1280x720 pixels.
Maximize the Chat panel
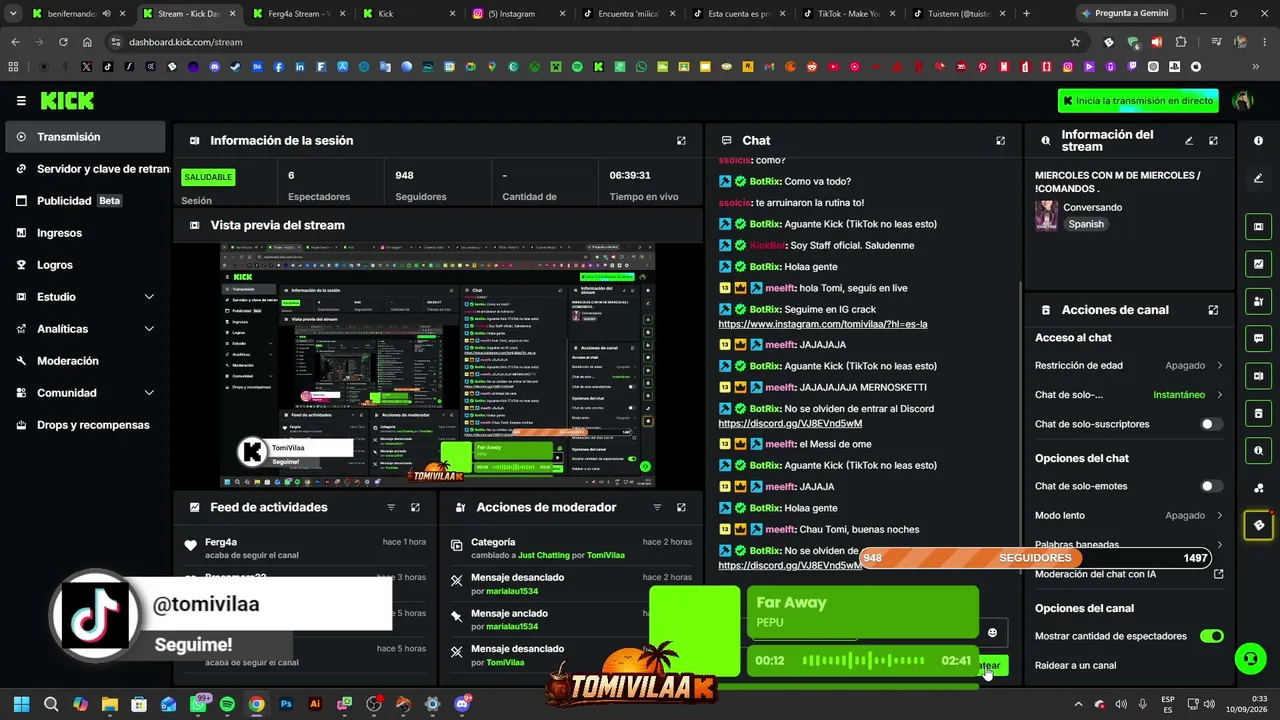[x=1000, y=141]
